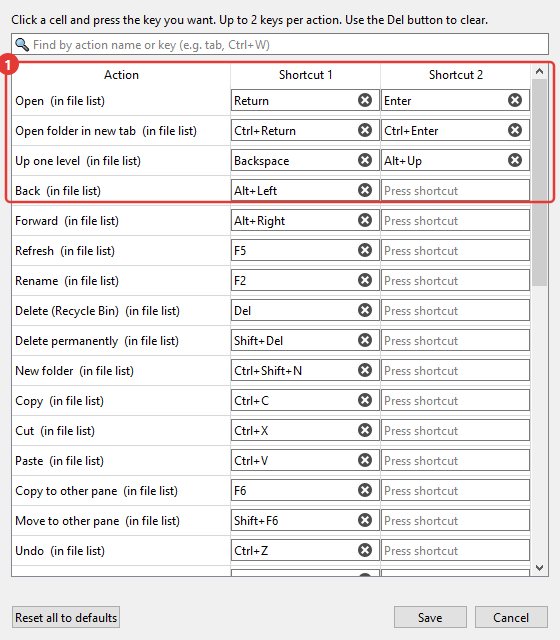Clear the Alt+Left shortcut for Back

(365, 190)
